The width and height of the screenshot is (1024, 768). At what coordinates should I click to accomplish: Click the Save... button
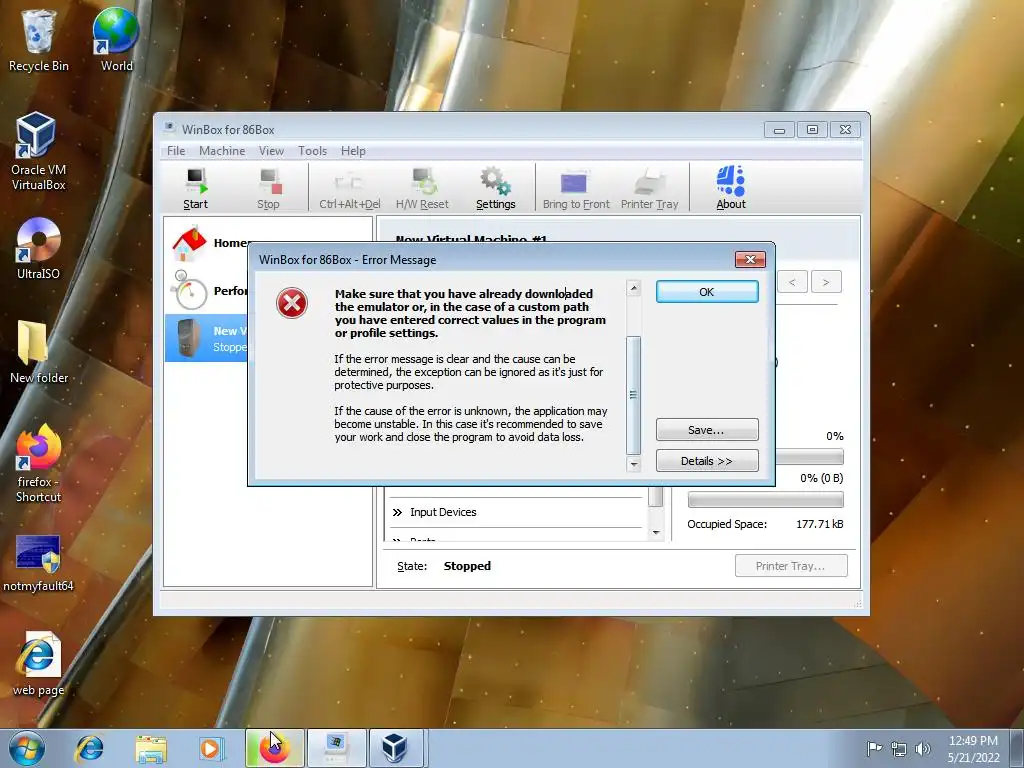point(707,430)
